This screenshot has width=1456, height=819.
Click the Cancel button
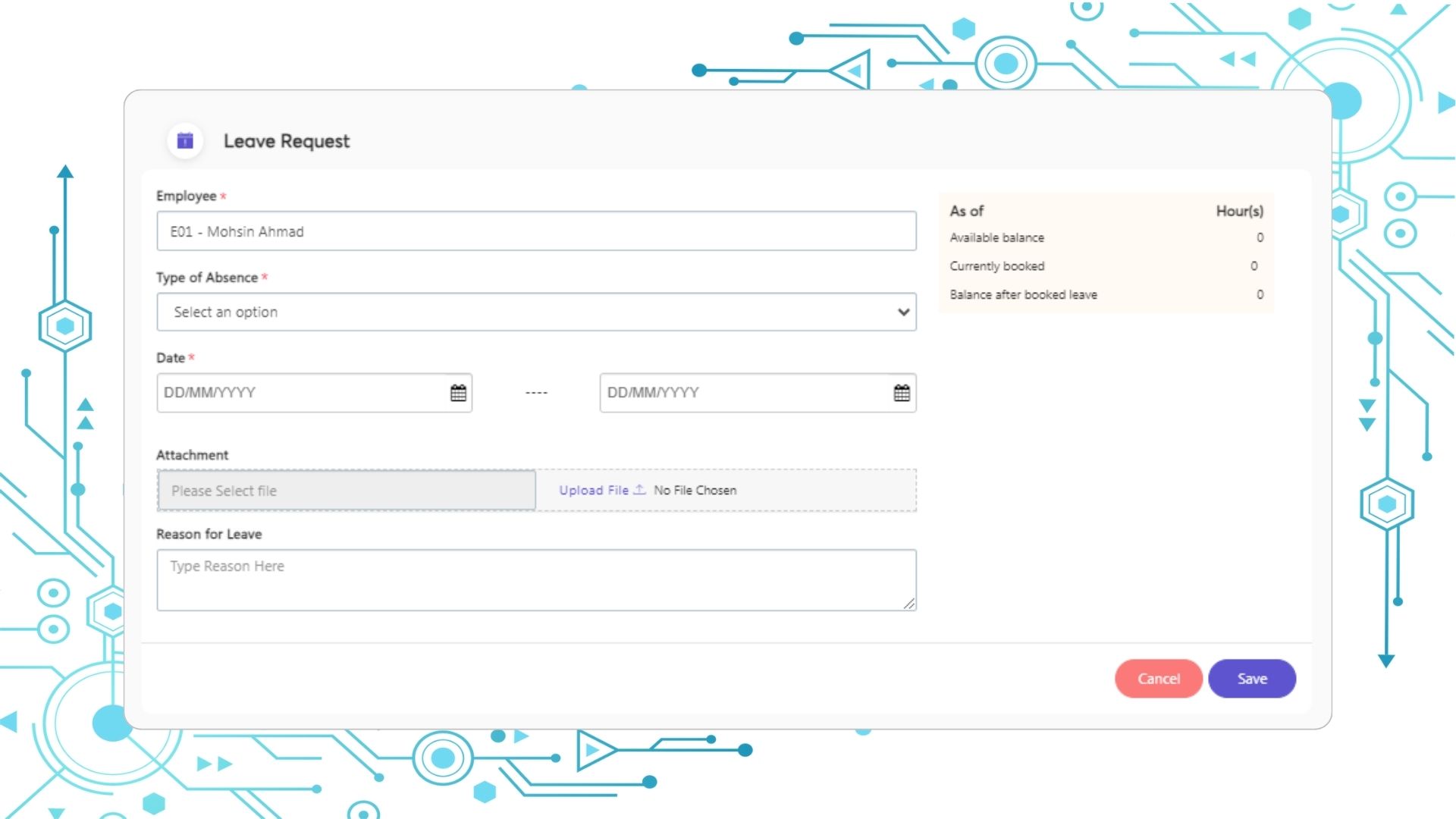(x=1158, y=679)
